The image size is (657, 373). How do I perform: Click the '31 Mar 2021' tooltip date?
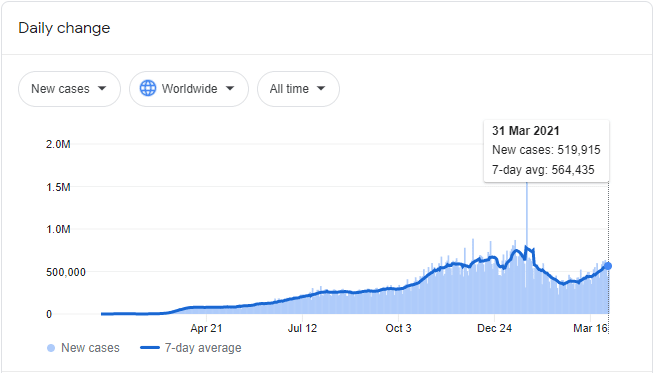pos(525,131)
